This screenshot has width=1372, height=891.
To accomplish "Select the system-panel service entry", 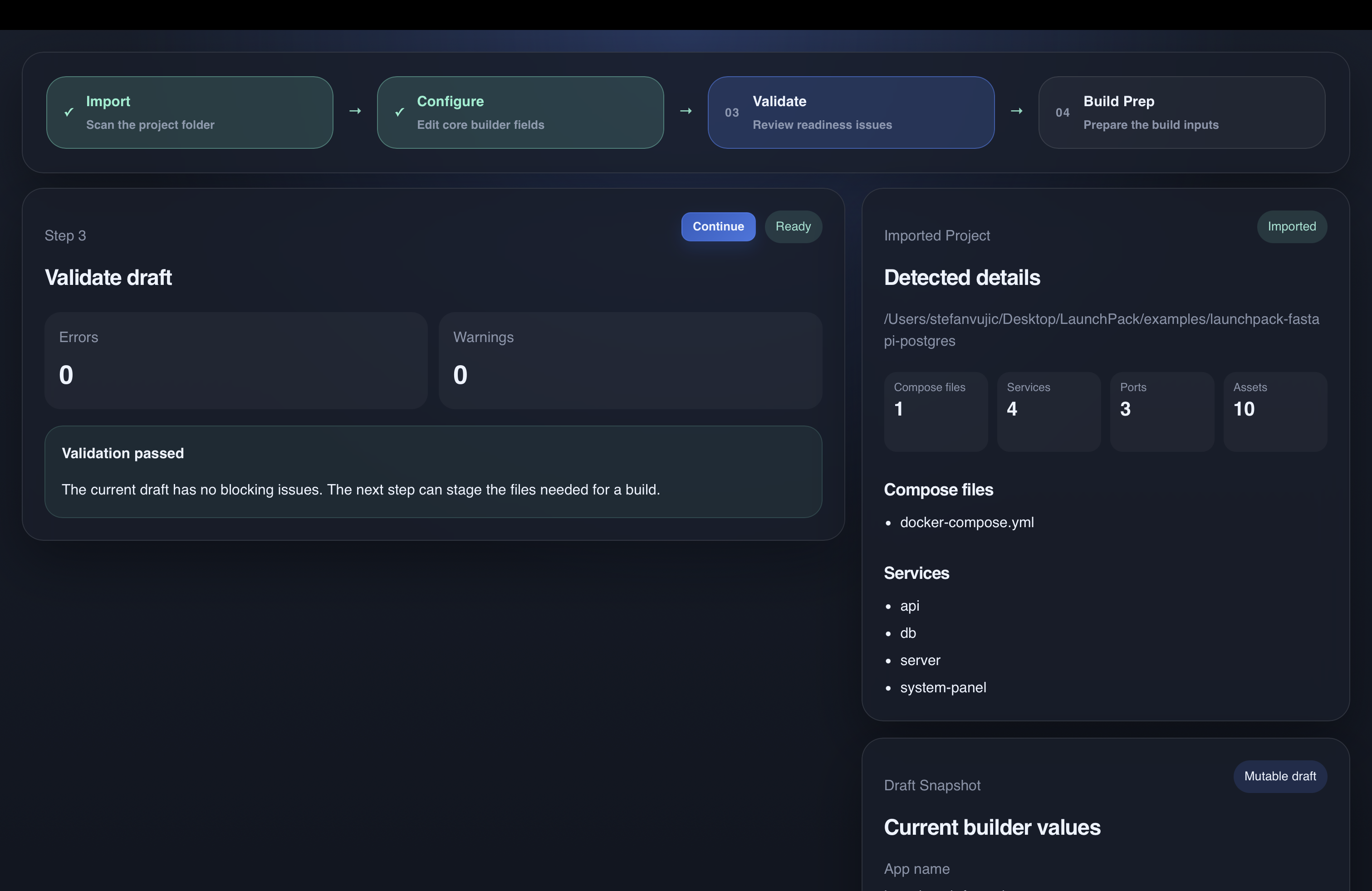I will 943,688.
